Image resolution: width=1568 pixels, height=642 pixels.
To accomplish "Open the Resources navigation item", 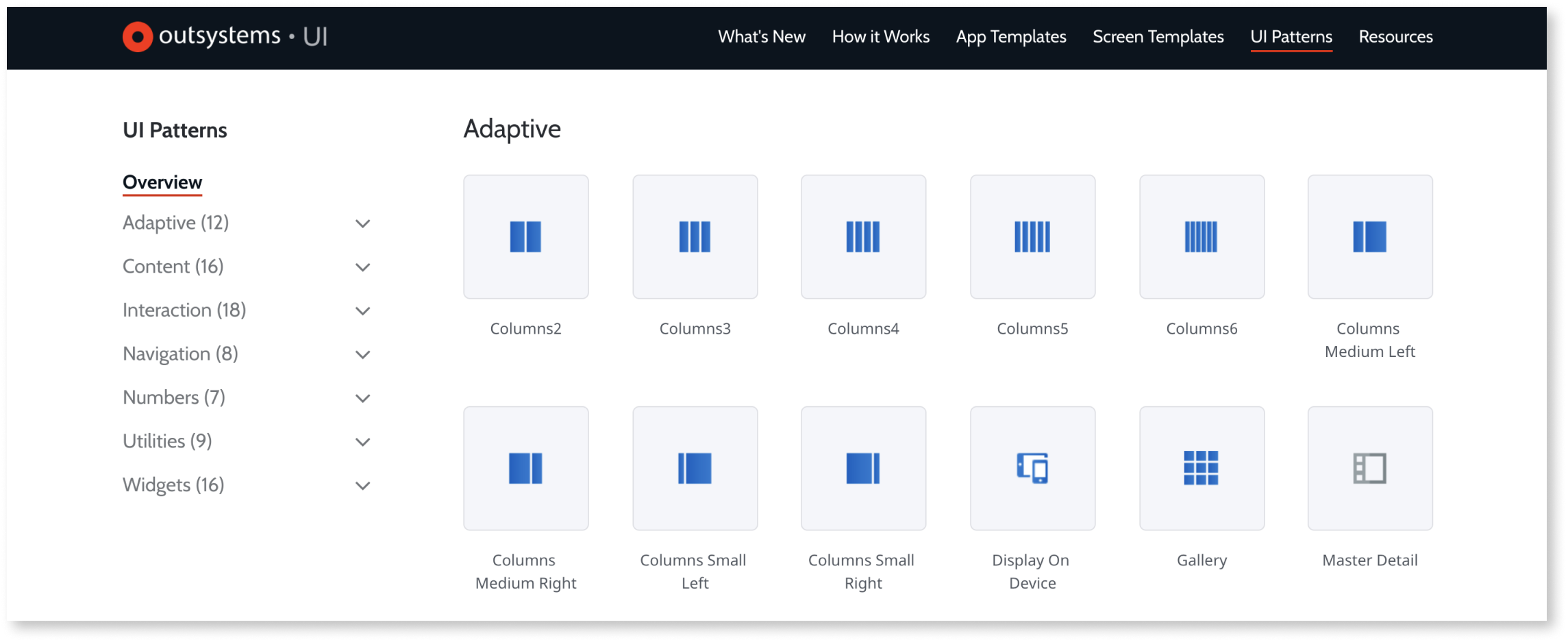I will coord(1395,36).
